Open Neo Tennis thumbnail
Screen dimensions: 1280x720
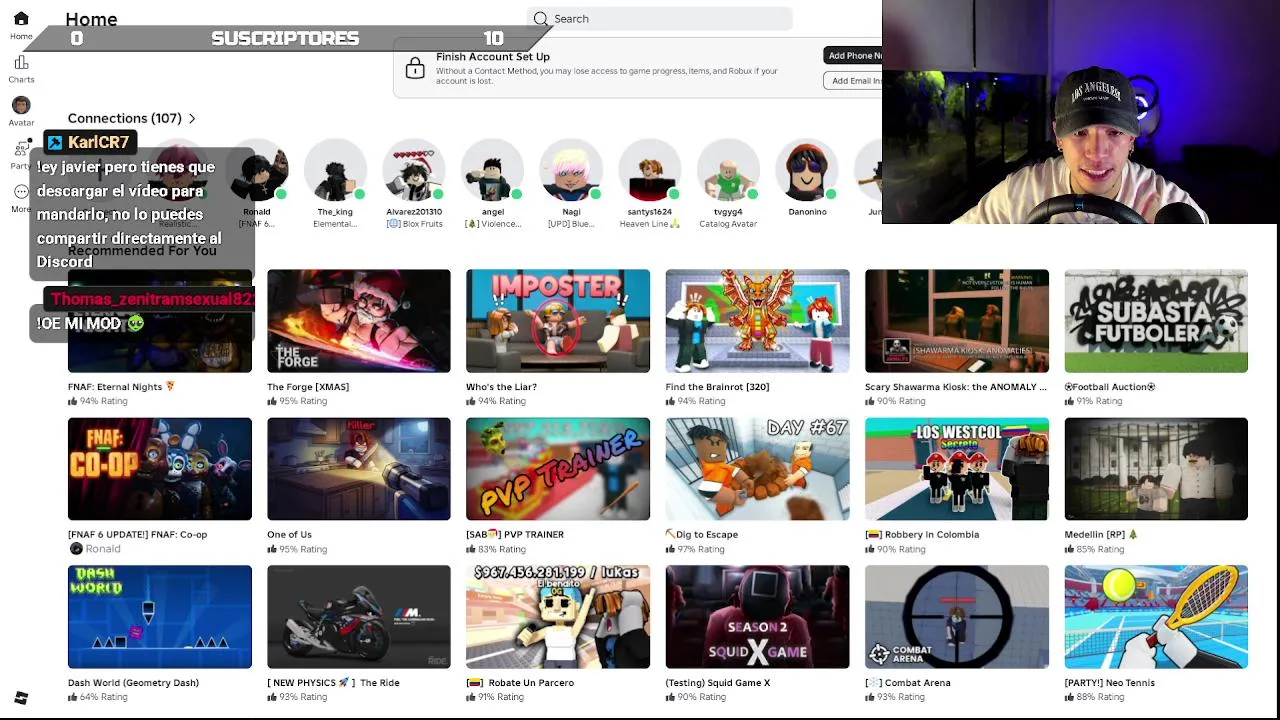pos(1156,617)
